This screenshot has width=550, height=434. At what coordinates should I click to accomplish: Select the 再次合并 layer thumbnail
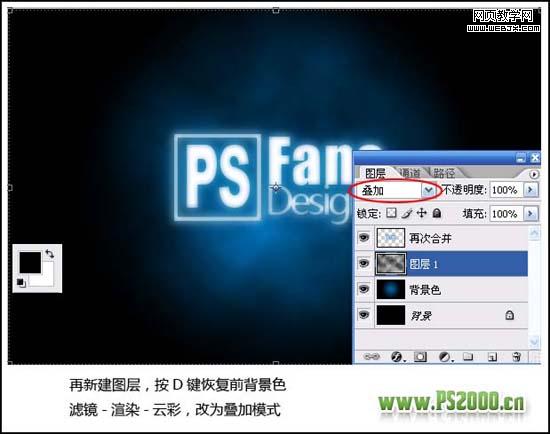[391, 238]
